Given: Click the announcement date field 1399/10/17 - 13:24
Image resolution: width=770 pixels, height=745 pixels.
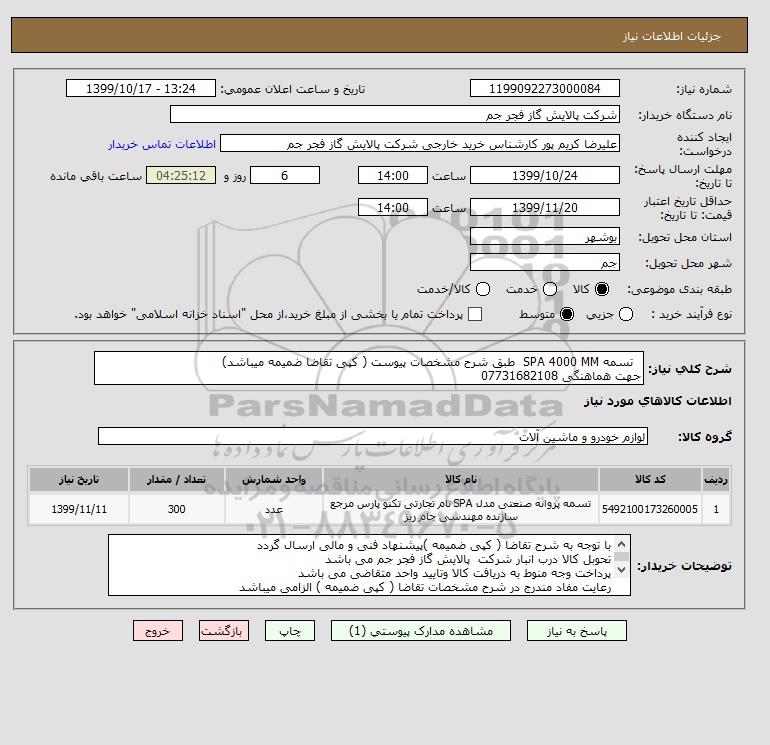Looking at the screenshot, I should pyautogui.click(x=141, y=88).
